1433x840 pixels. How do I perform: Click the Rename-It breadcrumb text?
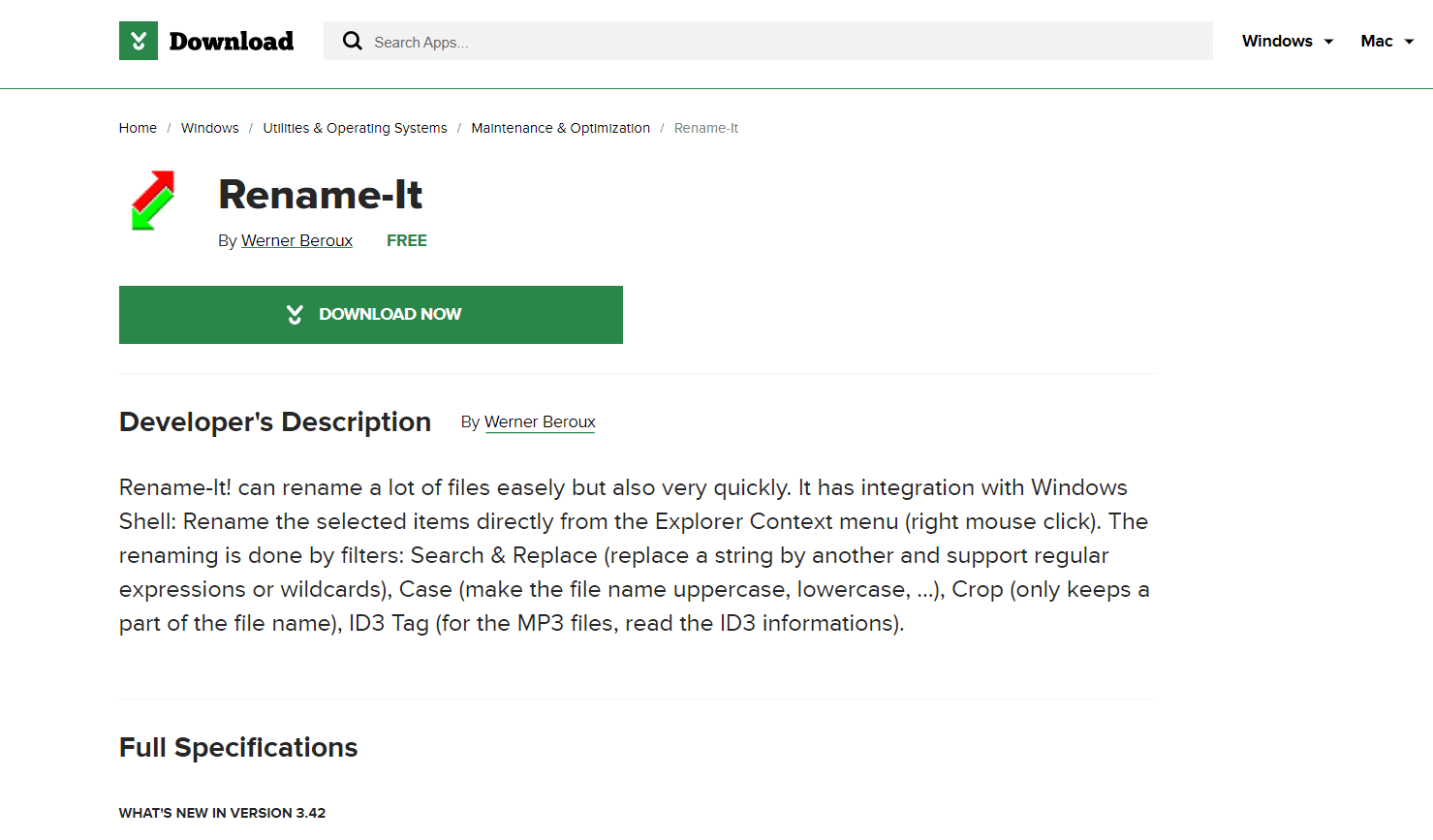[706, 128]
